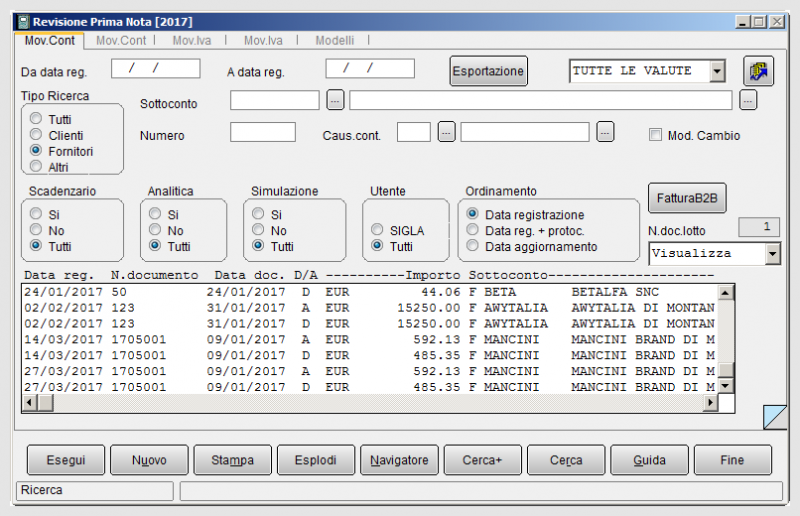Click the horizontal scrollbar right arrow
This screenshot has height=516, width=800.
pos(710,403)
